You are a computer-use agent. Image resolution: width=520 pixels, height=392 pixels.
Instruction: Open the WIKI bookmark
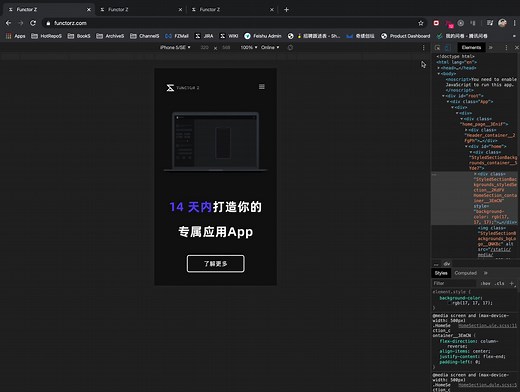229,36
